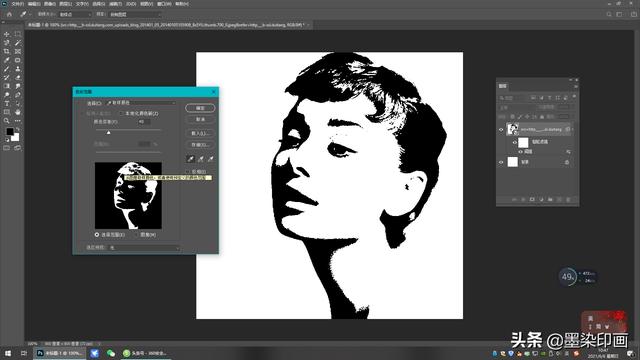Open the Layers panel flyout menu
The image size is (640, 360).
(x=576, y=87)
